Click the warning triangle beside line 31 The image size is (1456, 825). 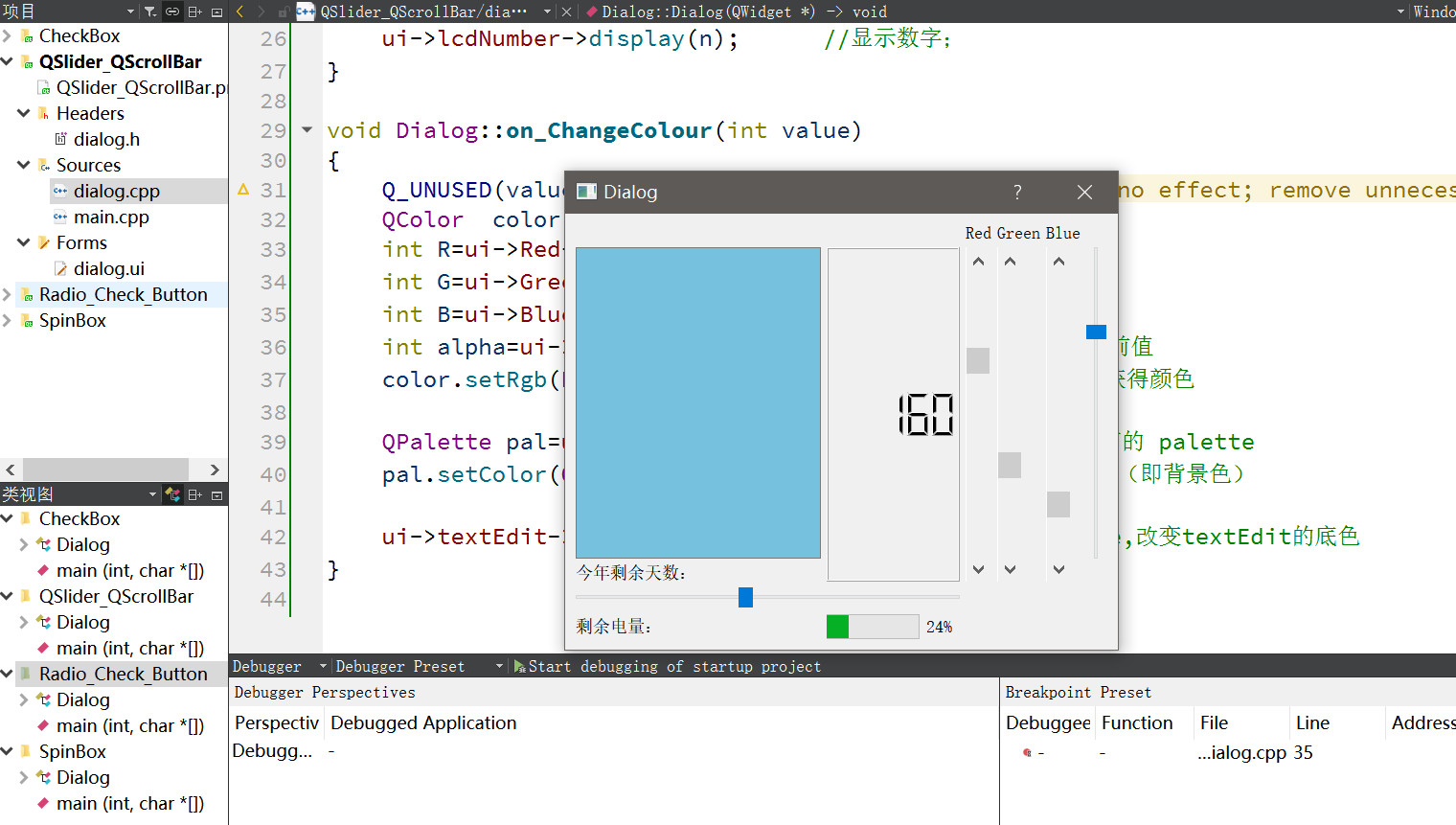point(242,190)
